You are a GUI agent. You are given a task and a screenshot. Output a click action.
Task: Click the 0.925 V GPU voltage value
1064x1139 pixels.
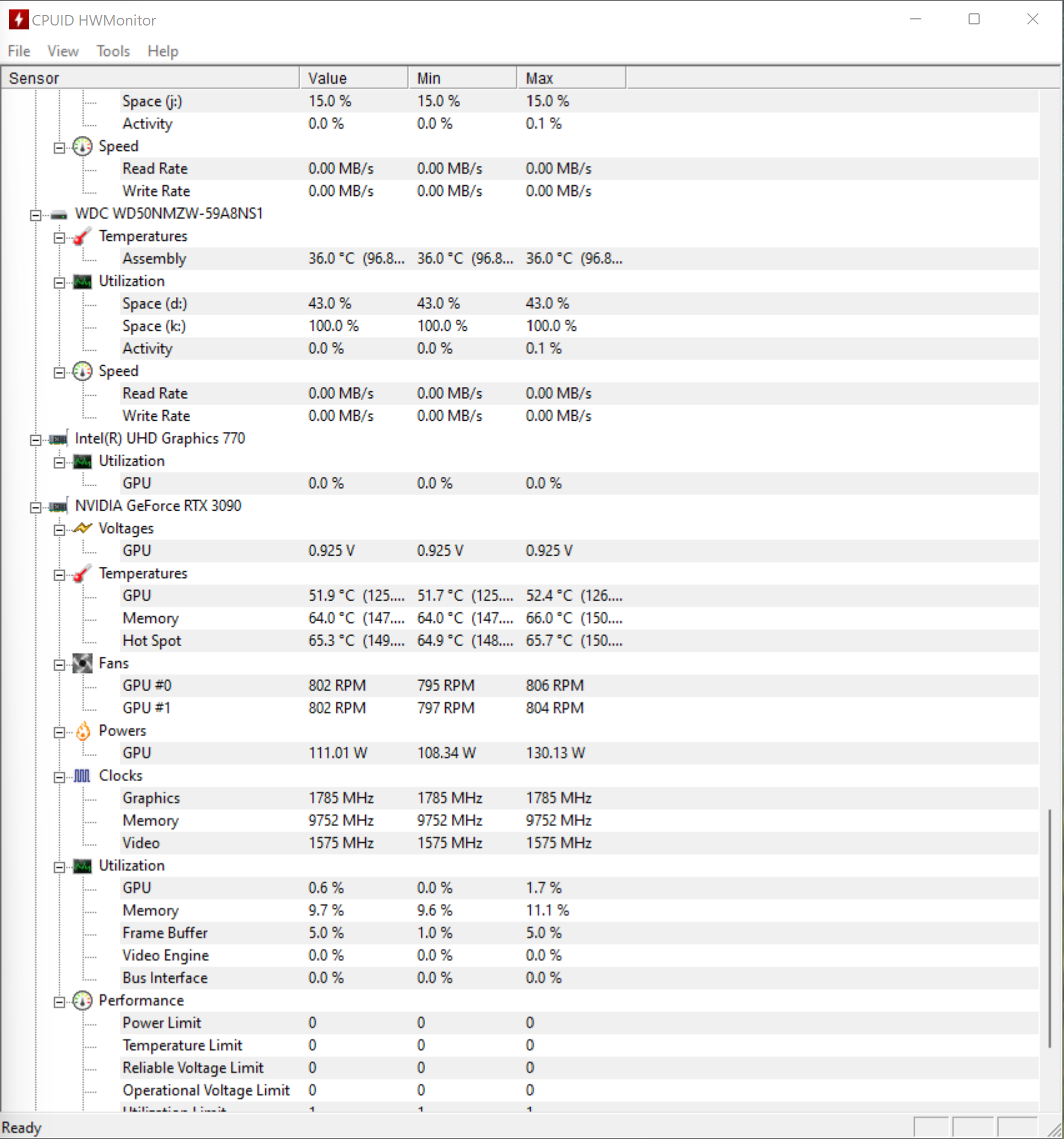tap(331, 551)
